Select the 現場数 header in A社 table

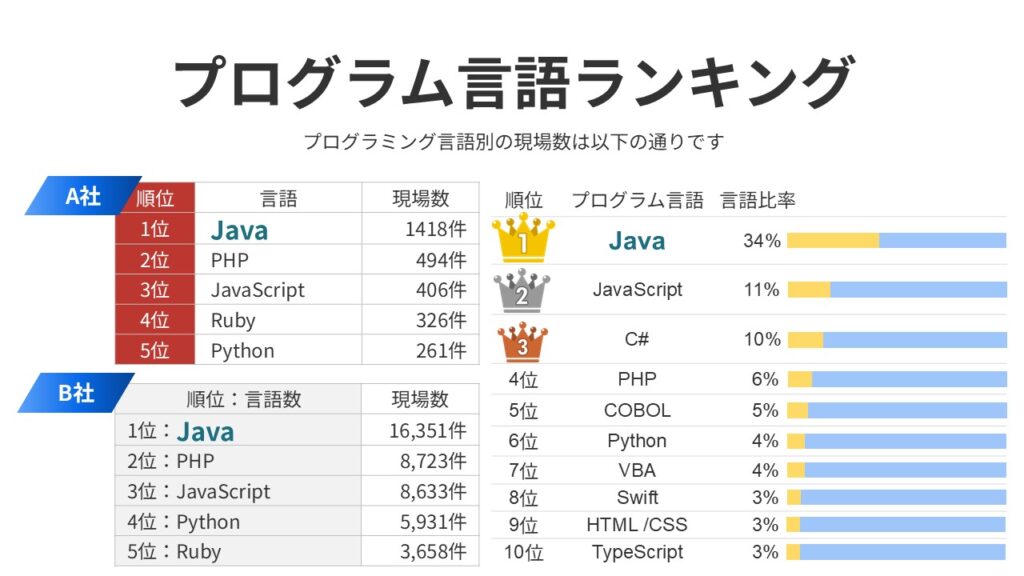420,199
